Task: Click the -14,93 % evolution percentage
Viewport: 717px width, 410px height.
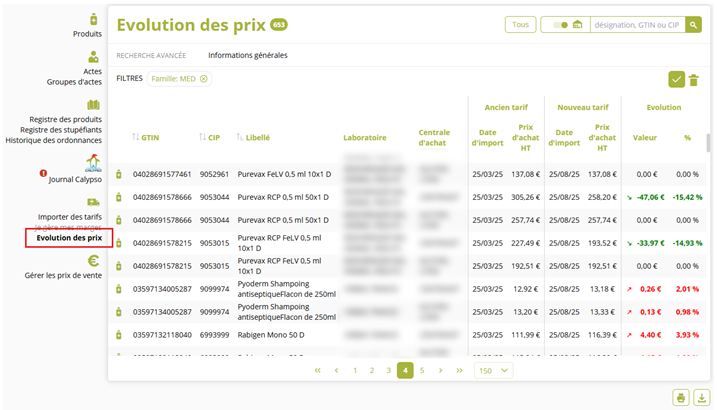Action: (x=687, y=243)
